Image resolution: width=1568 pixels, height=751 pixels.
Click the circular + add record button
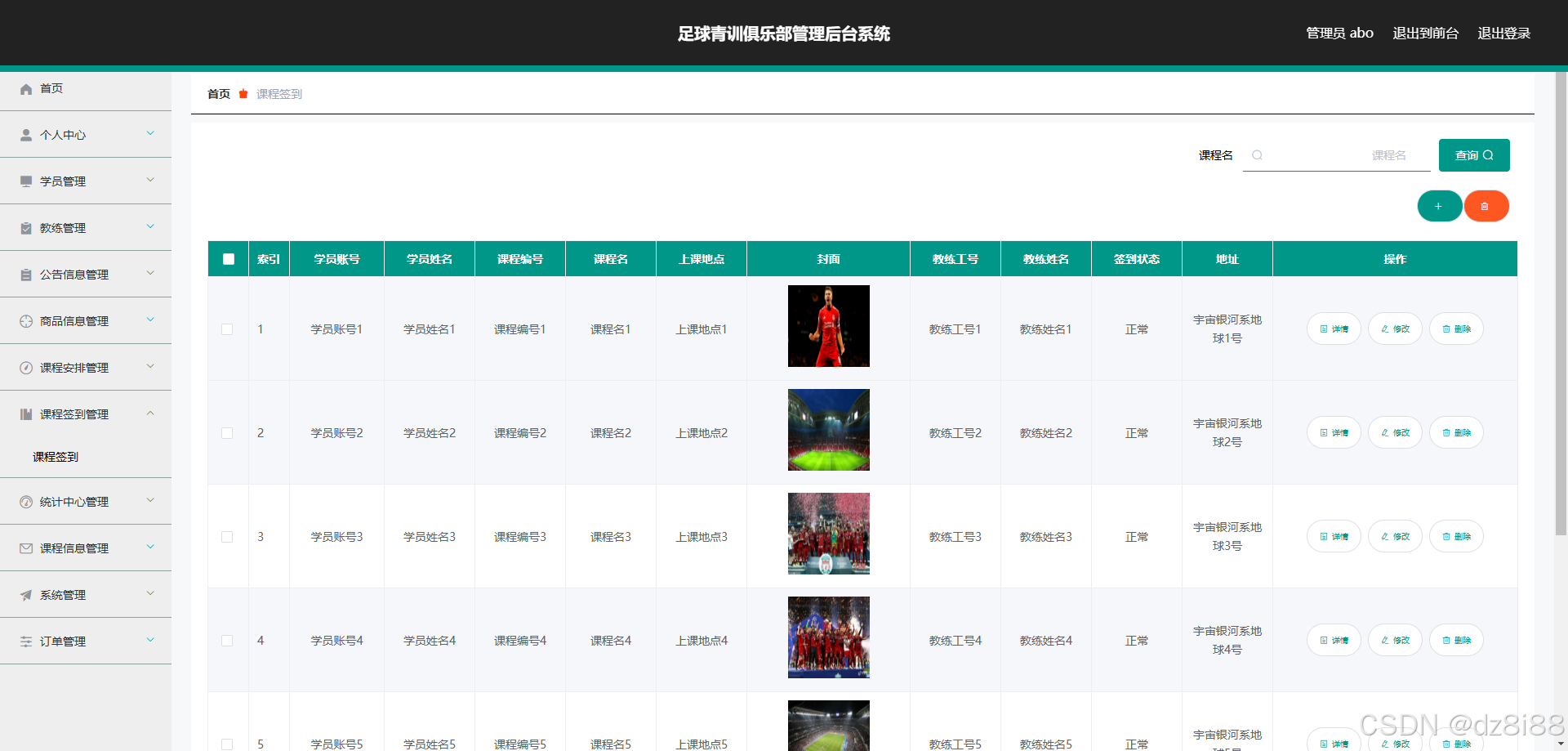click(x=1439, y=206)
